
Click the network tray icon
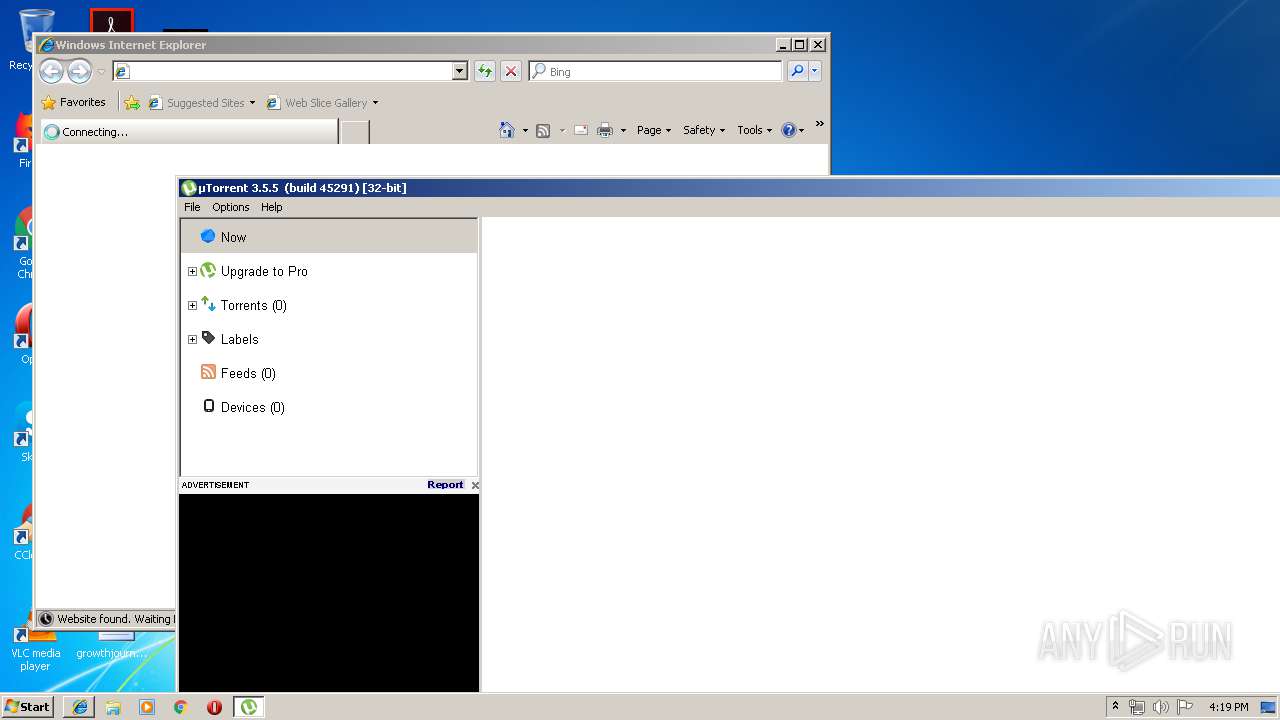coord(1137,707)
